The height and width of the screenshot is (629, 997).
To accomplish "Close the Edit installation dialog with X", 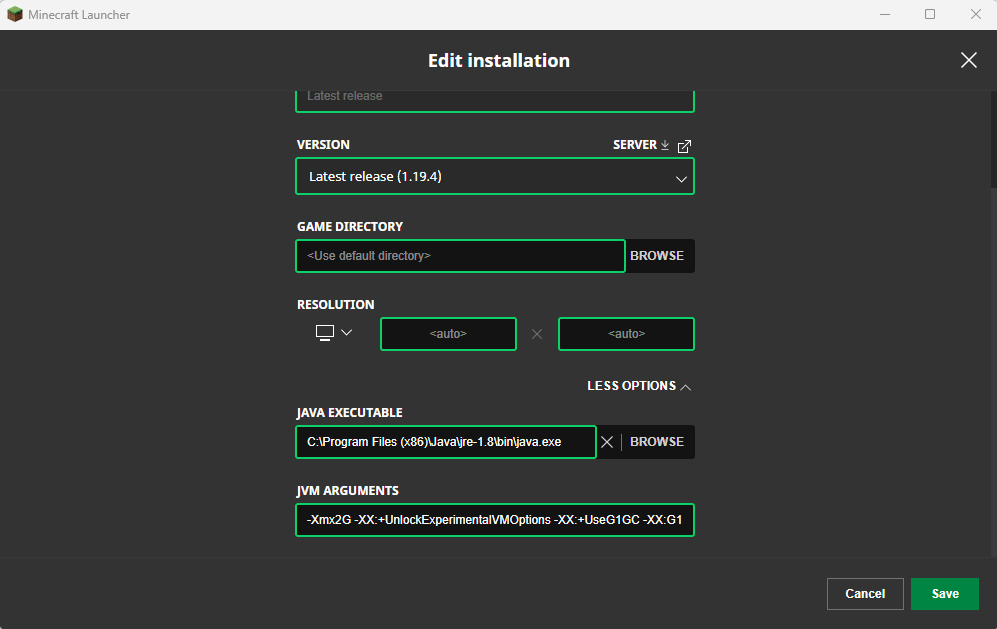I will (x=968, y=60).
